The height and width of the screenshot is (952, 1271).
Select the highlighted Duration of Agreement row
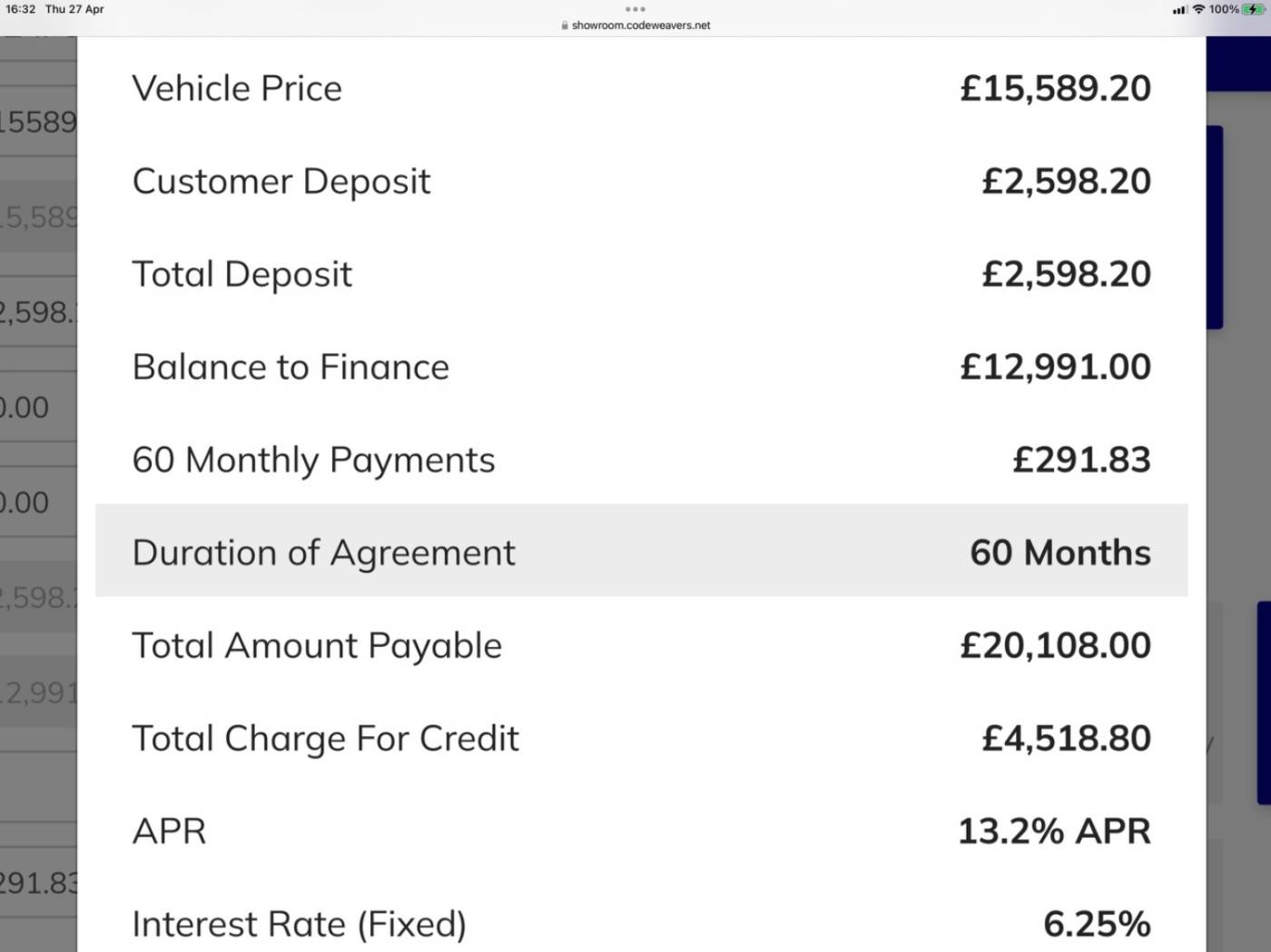pyautogui.click(x=641, y=551)
